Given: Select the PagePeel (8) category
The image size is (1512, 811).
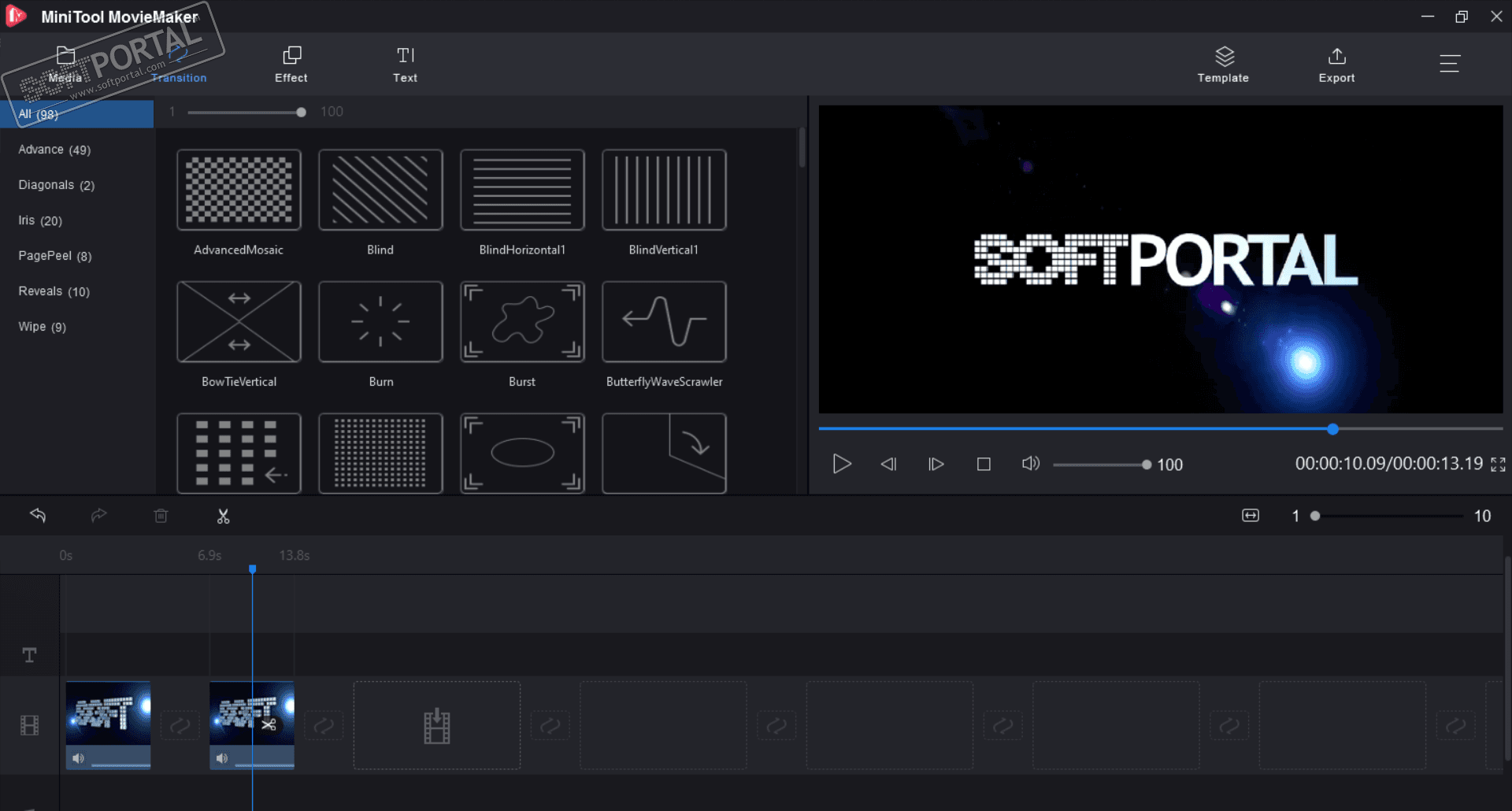Looking at the screenshot, I should point(77,256).
